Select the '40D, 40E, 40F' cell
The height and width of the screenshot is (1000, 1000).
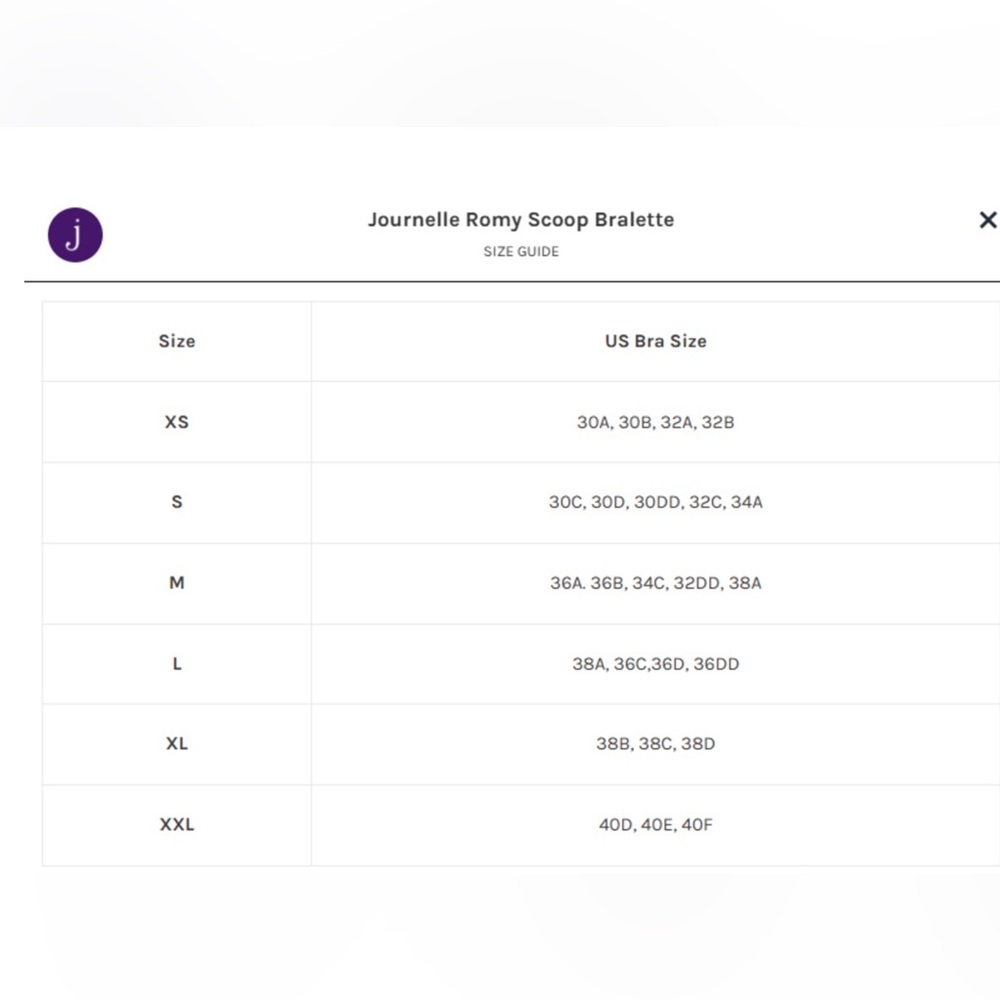tap(656, 825)
